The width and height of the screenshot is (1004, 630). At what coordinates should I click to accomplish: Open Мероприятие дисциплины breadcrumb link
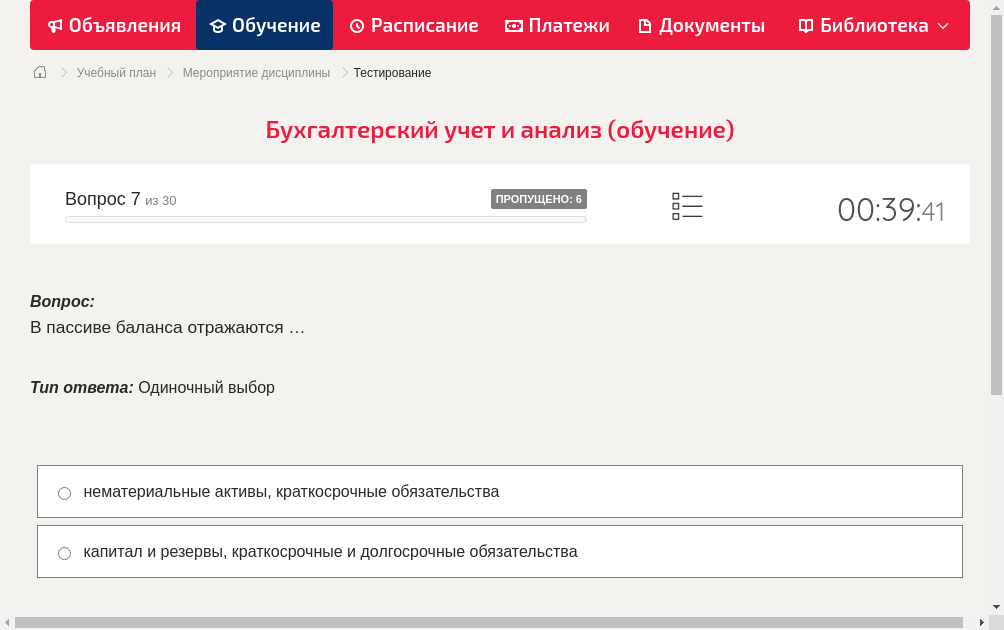[254, 72]
